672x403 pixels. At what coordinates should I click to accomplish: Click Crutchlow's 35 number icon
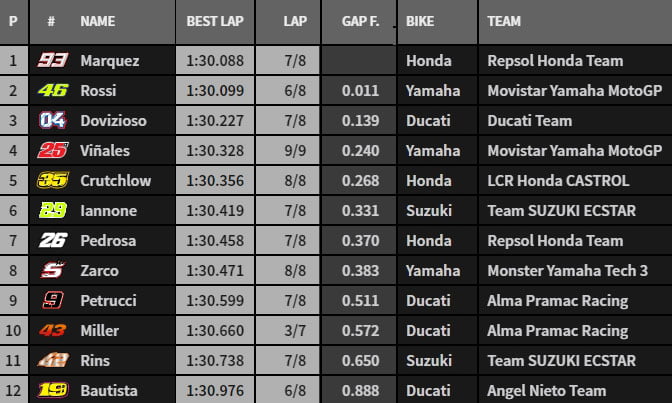(x=51, y=180)
